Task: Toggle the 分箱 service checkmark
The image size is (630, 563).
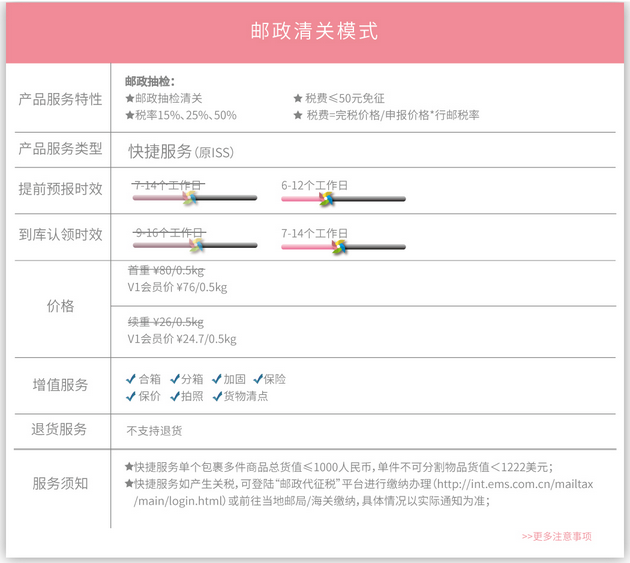Action: (175, 379)
